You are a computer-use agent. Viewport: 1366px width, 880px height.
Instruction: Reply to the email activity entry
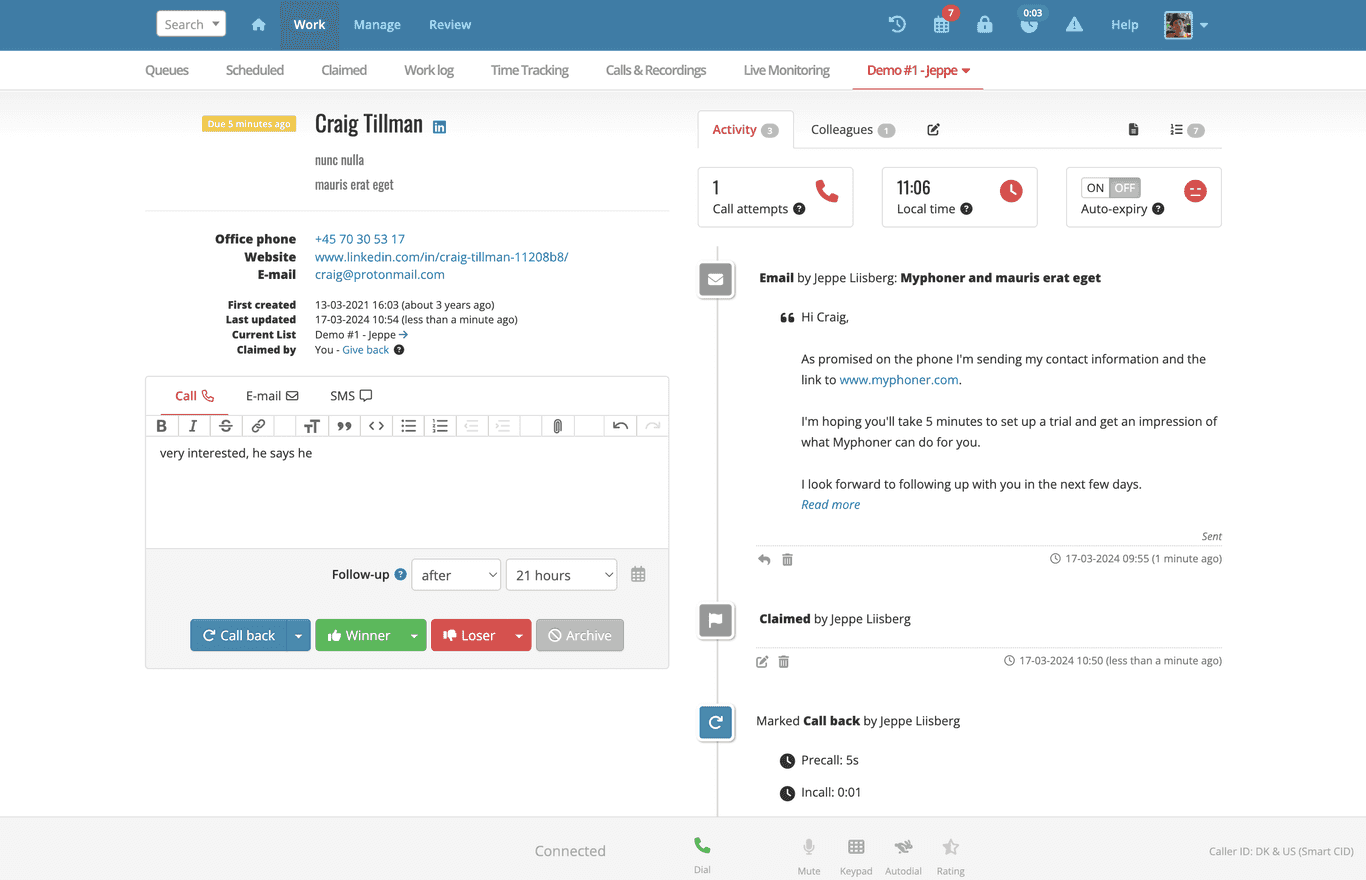coord(764,560)
